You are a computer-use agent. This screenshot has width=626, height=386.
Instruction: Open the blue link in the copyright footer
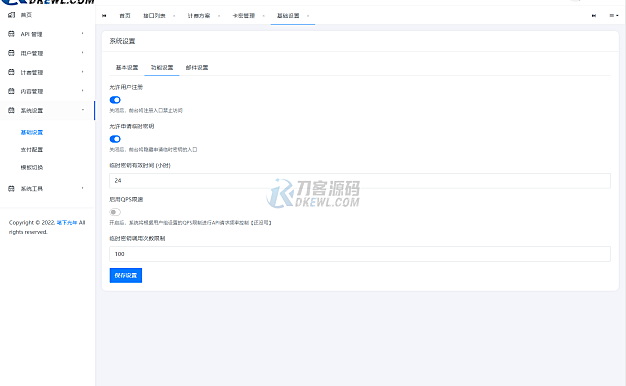pyautogui.click(x=67, y=223)
